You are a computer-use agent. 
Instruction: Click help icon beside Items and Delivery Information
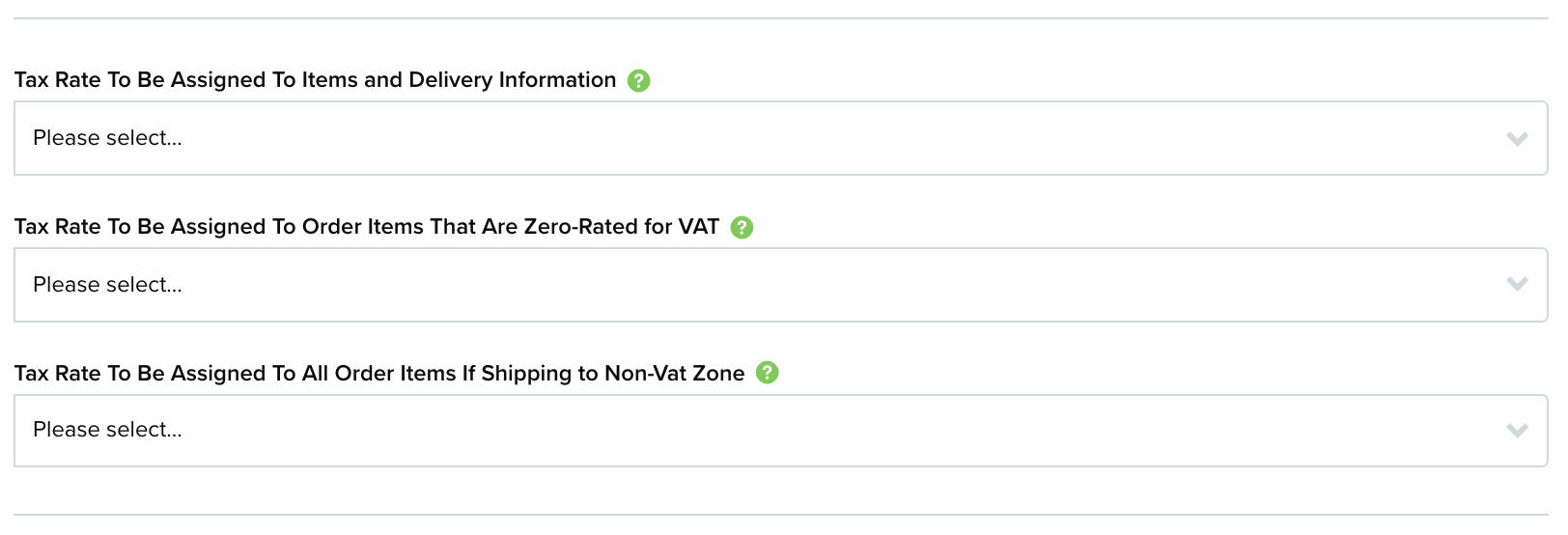coord(638,81)
